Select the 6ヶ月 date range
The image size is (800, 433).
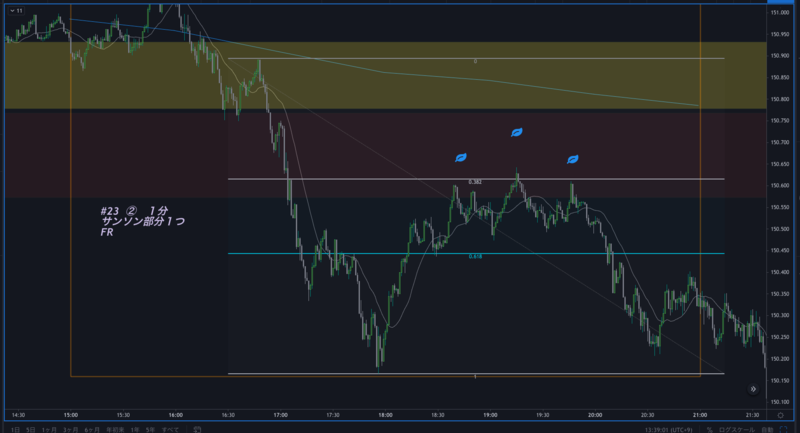92,429
